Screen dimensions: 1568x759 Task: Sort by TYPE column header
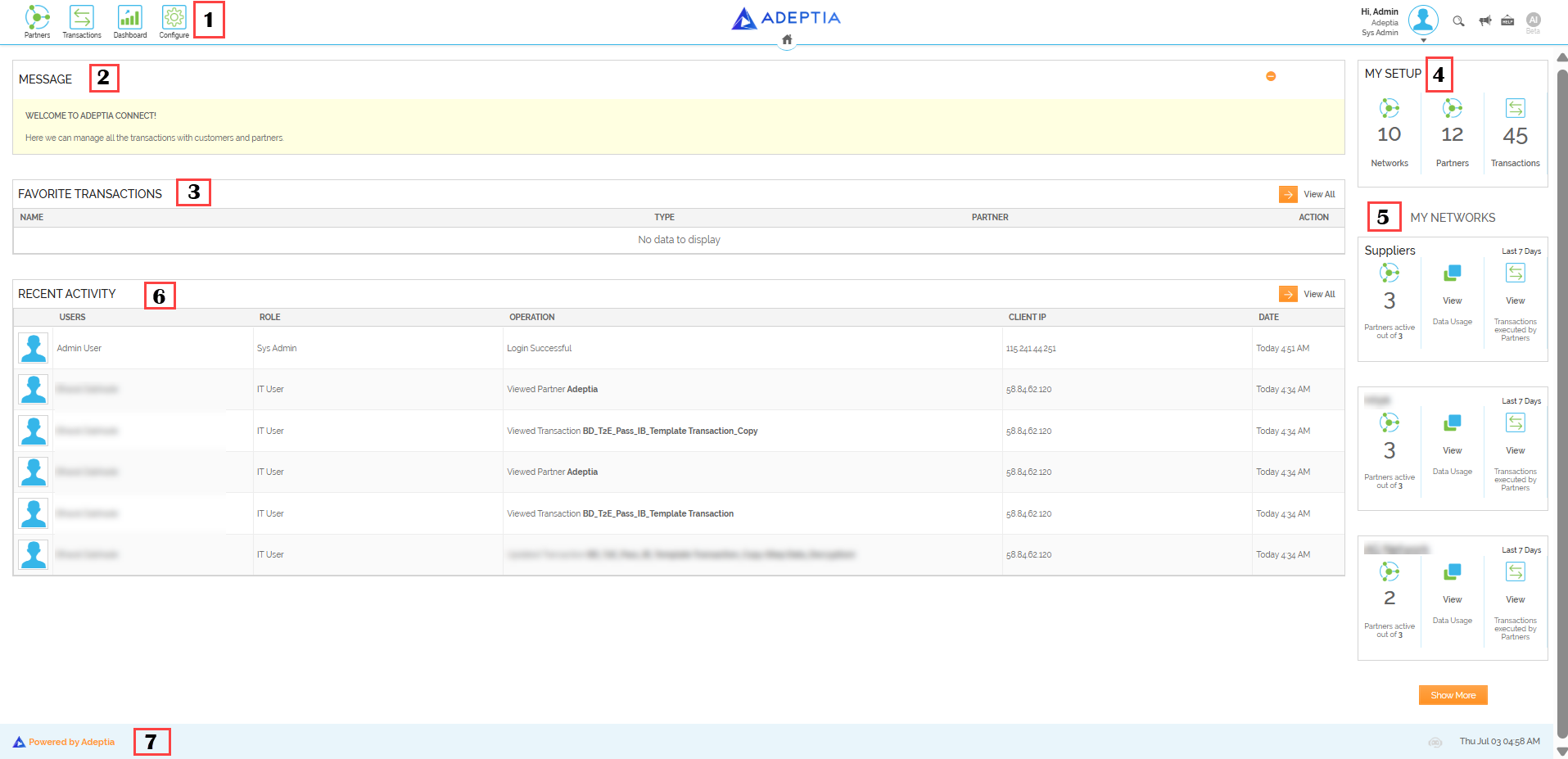tap(664, 217)
